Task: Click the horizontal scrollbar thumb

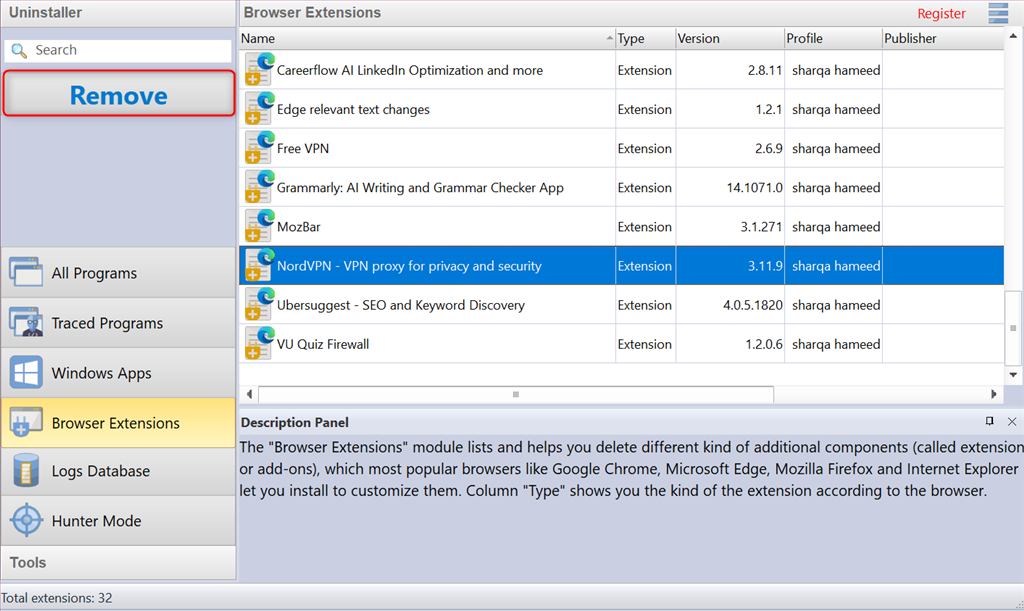Action: click(x=516, y=394)
